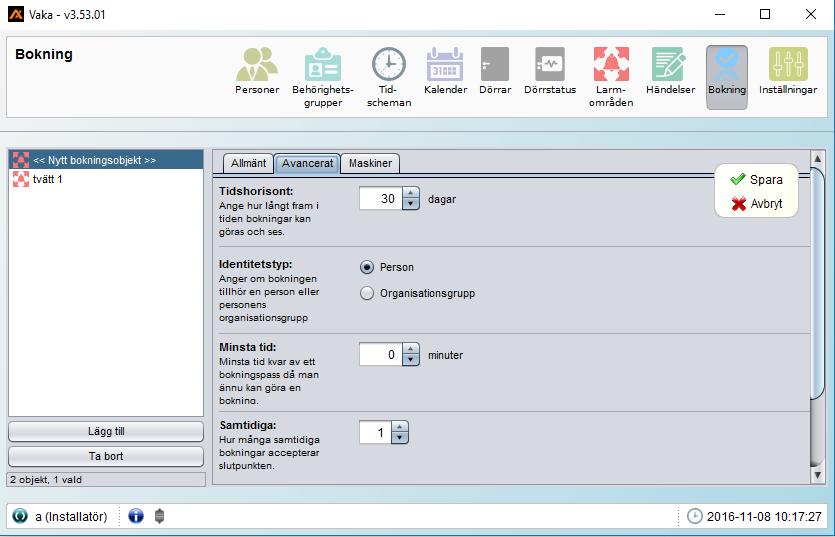Increase Minsta tid minutes up arrow

tap(411, 349)
